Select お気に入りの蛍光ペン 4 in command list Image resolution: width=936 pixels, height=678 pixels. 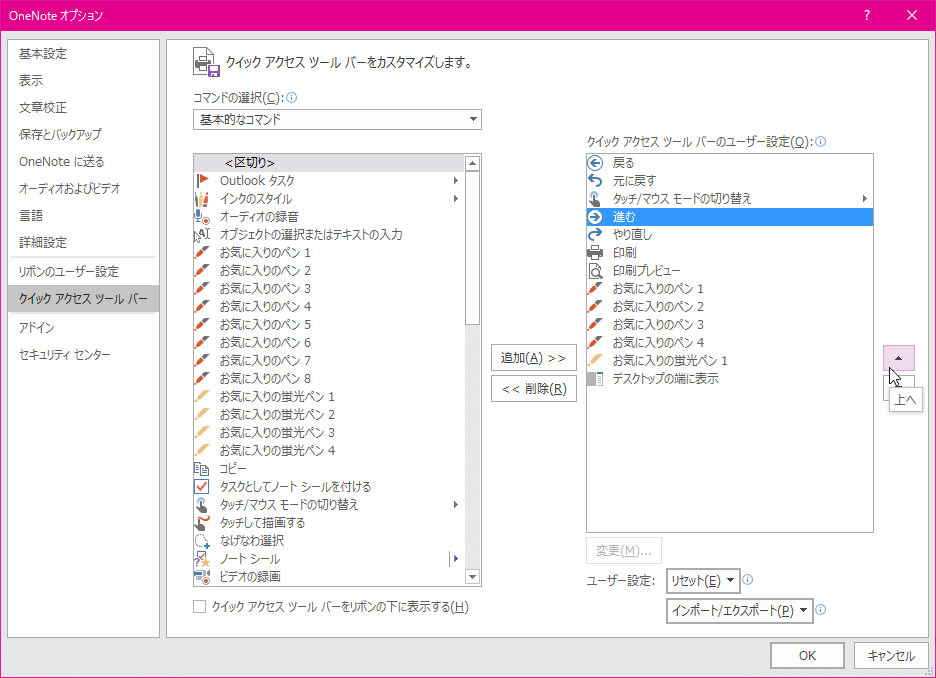coord(329,451)
